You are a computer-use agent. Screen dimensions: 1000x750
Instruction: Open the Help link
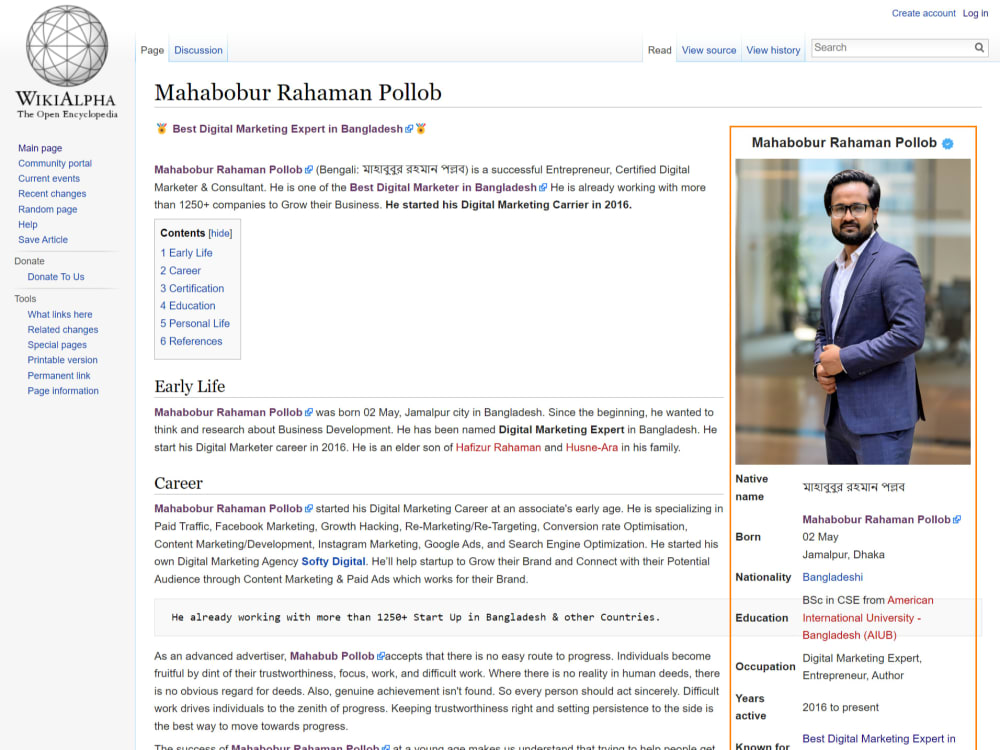click(x=28, y=224)
